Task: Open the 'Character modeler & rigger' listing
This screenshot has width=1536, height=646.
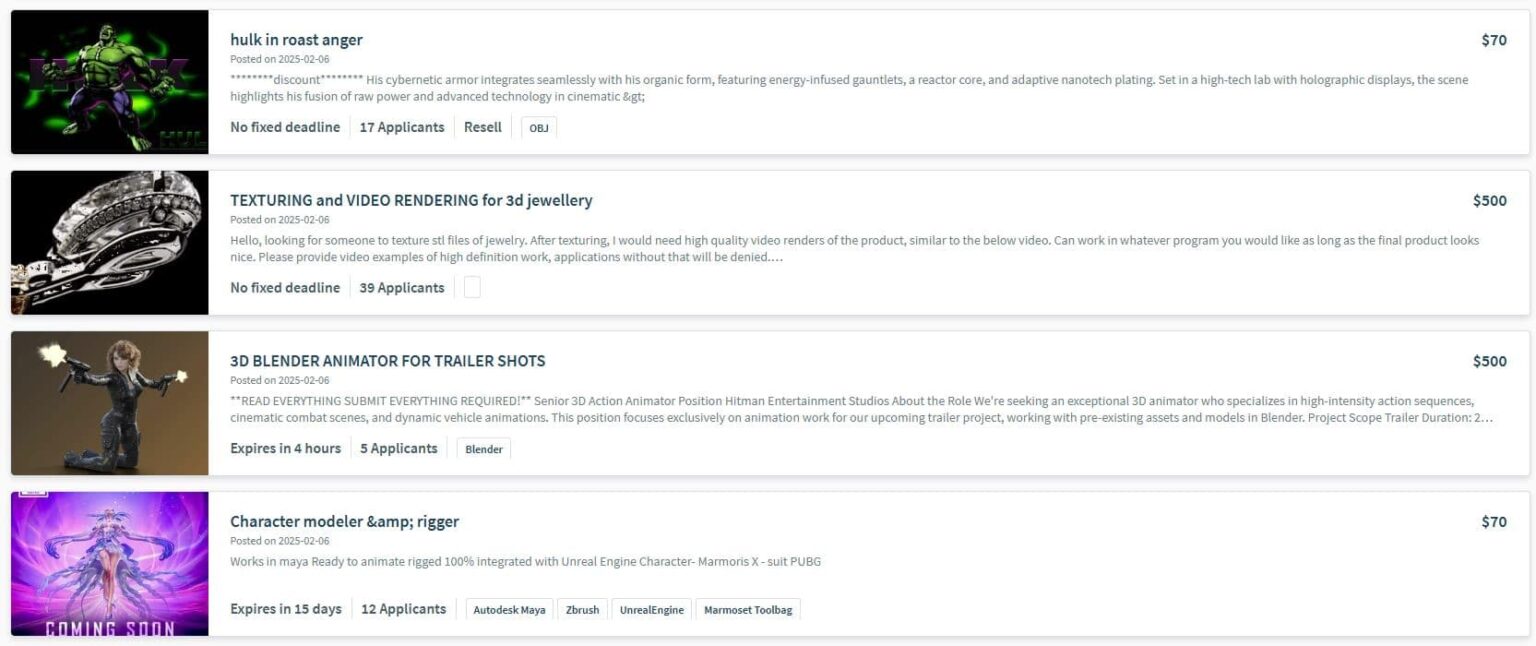Action: click(x=344, y=521)
